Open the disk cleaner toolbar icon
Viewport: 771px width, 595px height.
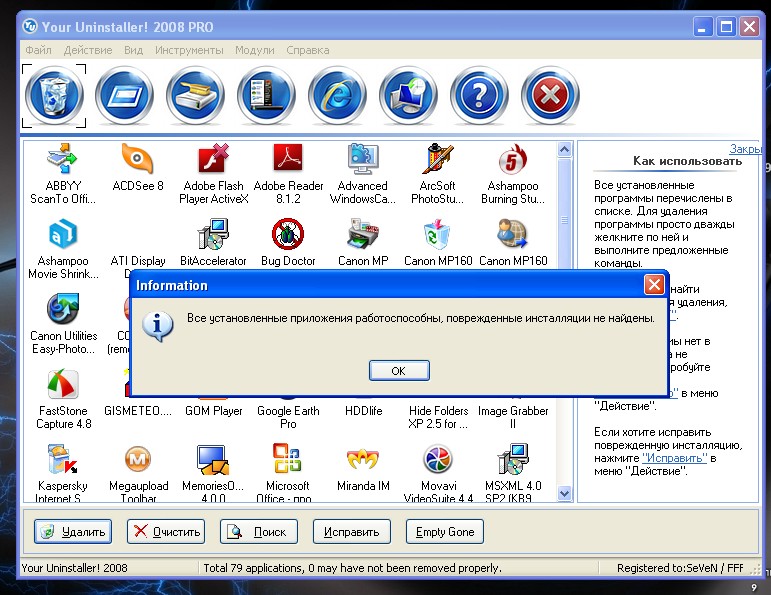pyautogui.click(x=195, y=95)
